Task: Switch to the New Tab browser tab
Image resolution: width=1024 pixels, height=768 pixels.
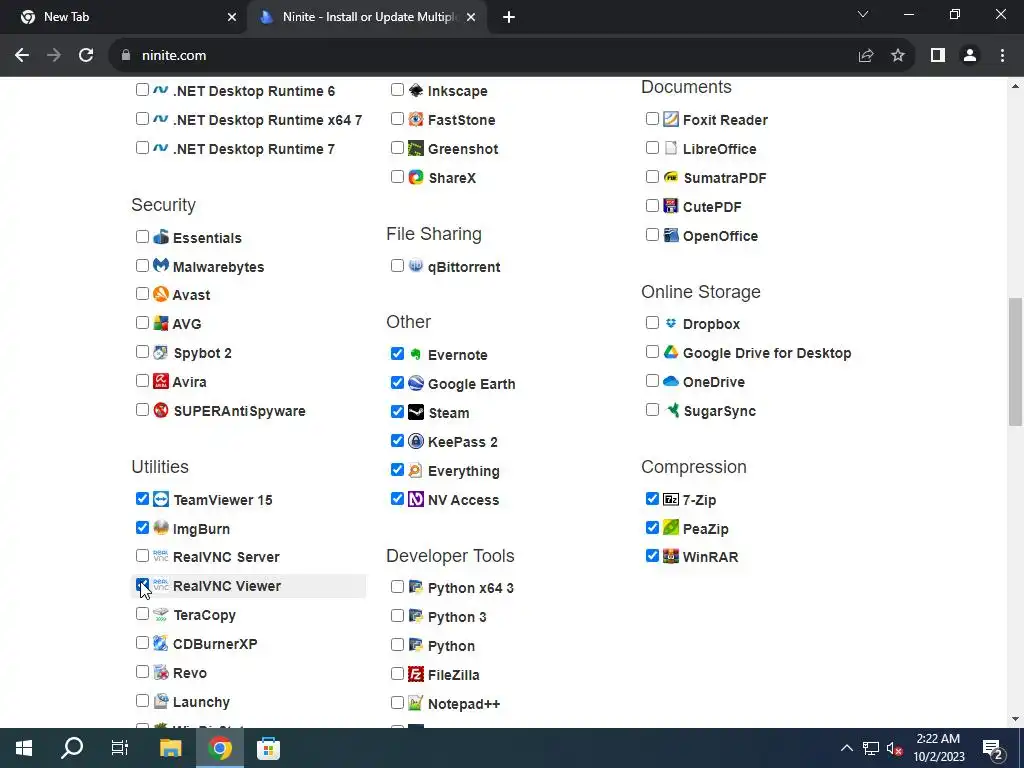Action: 124,17
